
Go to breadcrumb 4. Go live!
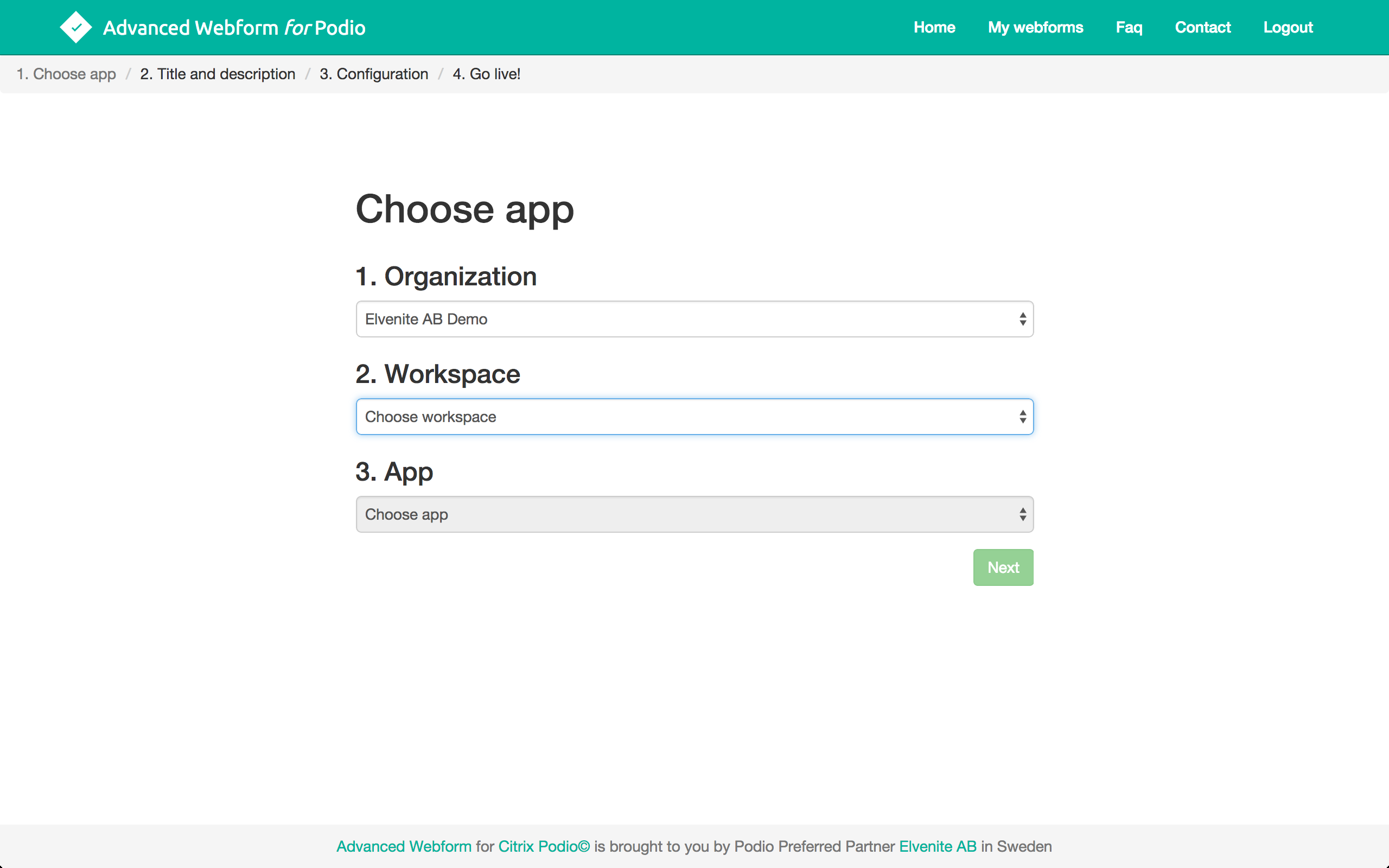486,74
